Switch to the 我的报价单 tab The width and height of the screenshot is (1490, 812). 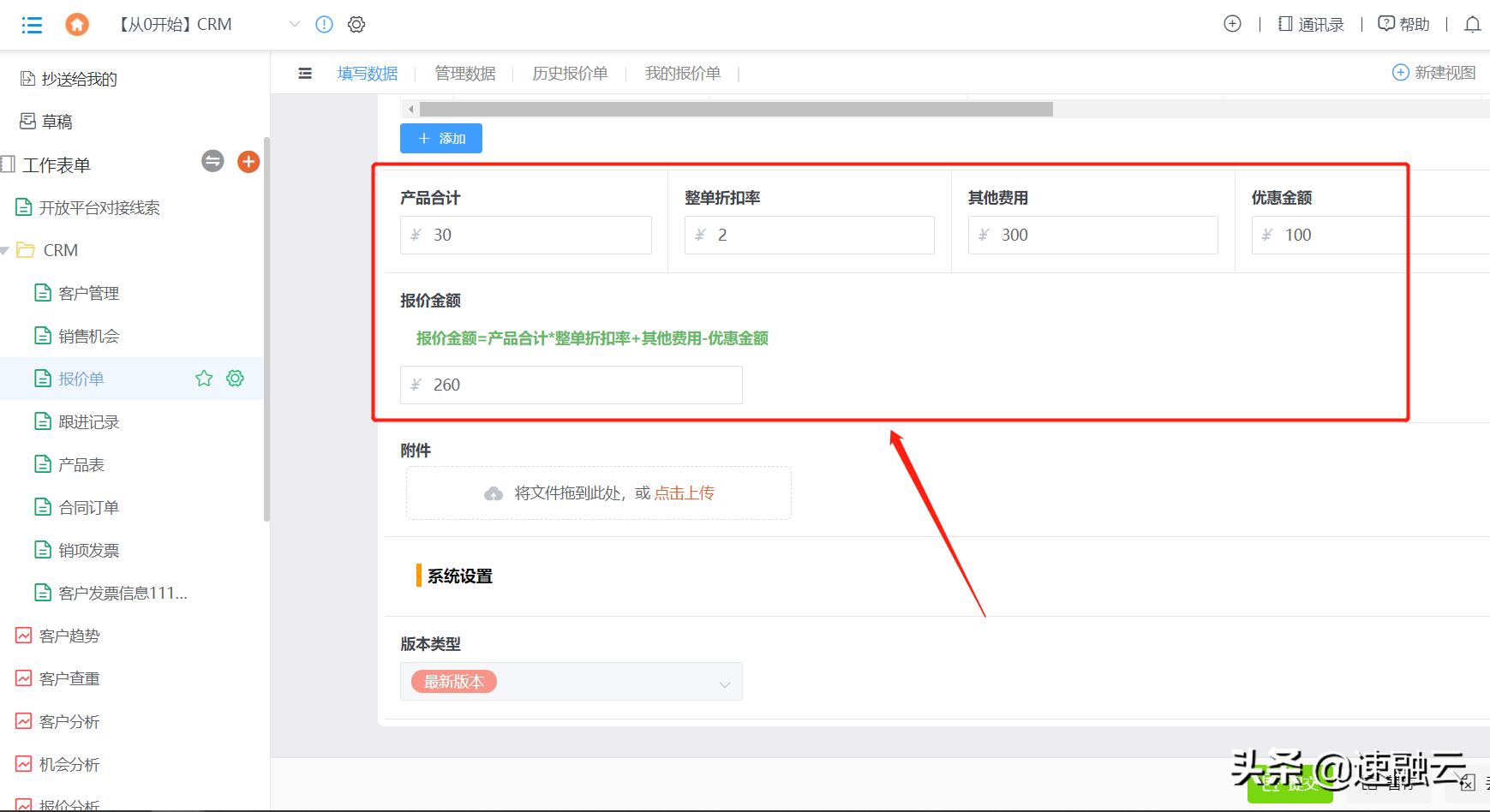tap(683, 73)
